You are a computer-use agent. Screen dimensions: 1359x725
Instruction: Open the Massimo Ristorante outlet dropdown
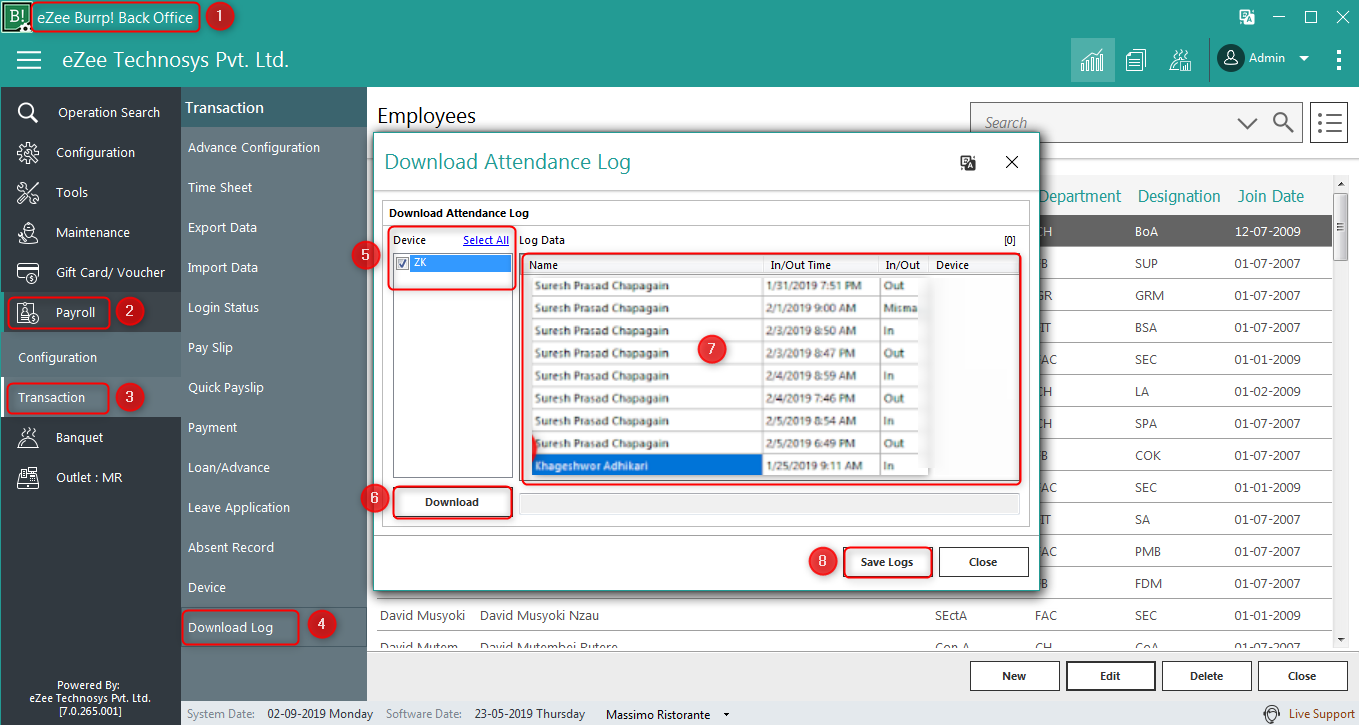click(x=727, y=715)
